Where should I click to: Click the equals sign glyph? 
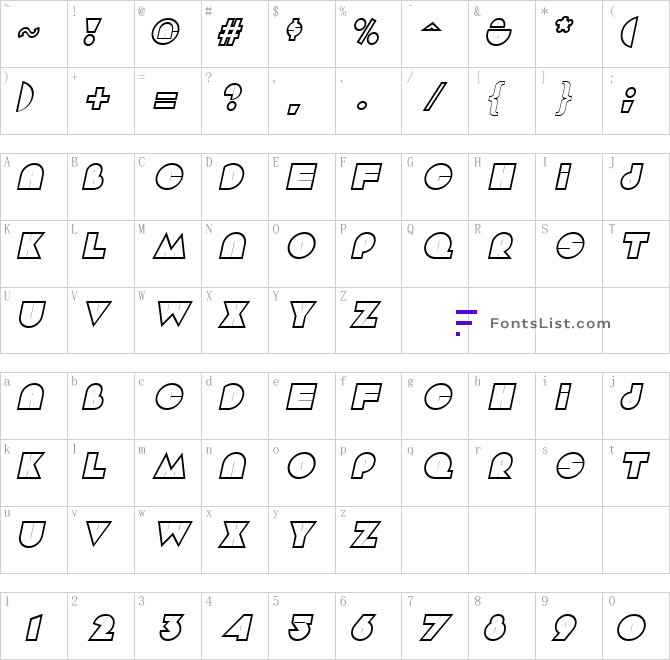[x=165, y=100]
